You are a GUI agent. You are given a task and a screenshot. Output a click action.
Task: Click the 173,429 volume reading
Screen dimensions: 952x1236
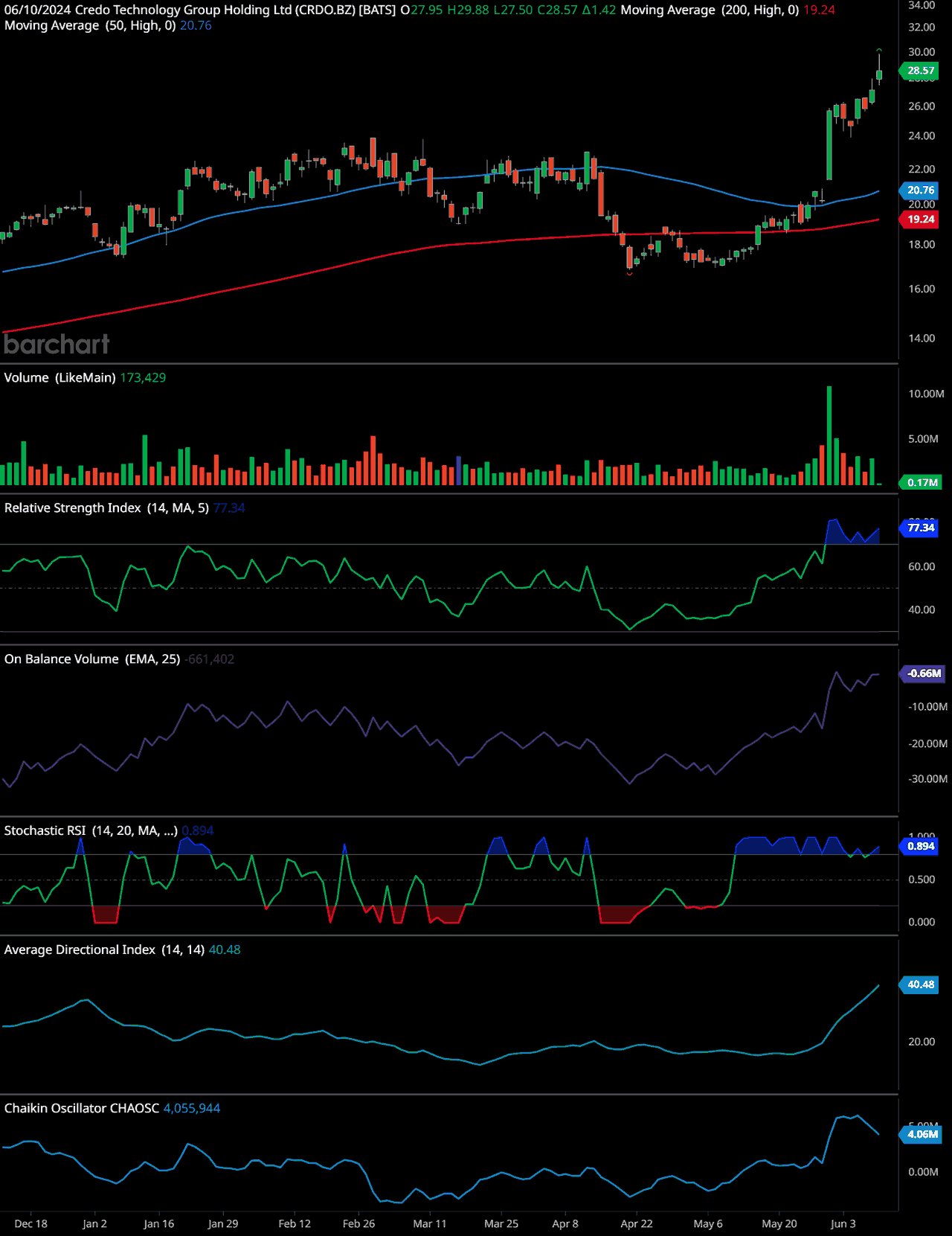143,377
